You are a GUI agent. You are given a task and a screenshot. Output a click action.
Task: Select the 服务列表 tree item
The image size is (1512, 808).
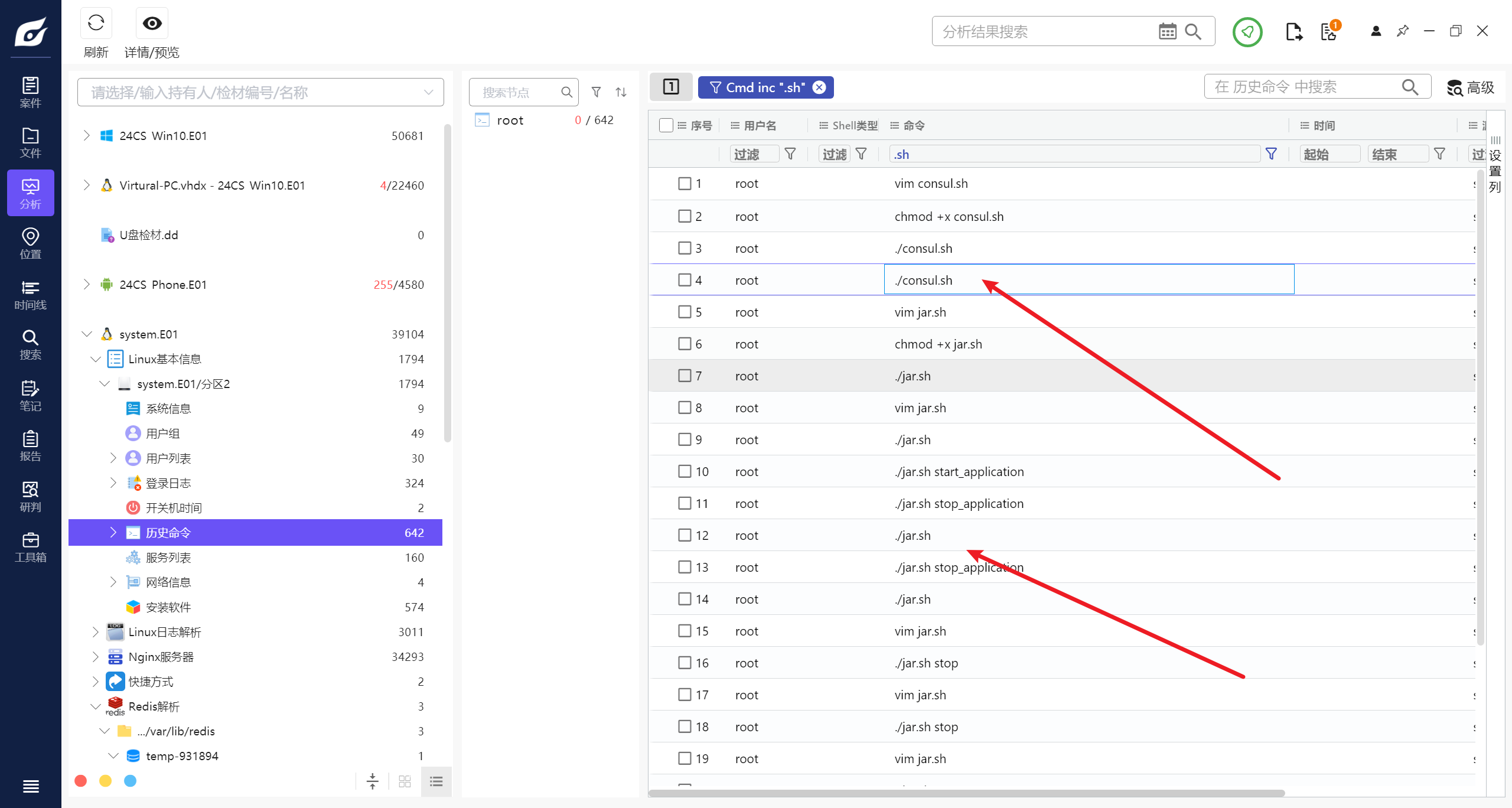click(168, 558)
